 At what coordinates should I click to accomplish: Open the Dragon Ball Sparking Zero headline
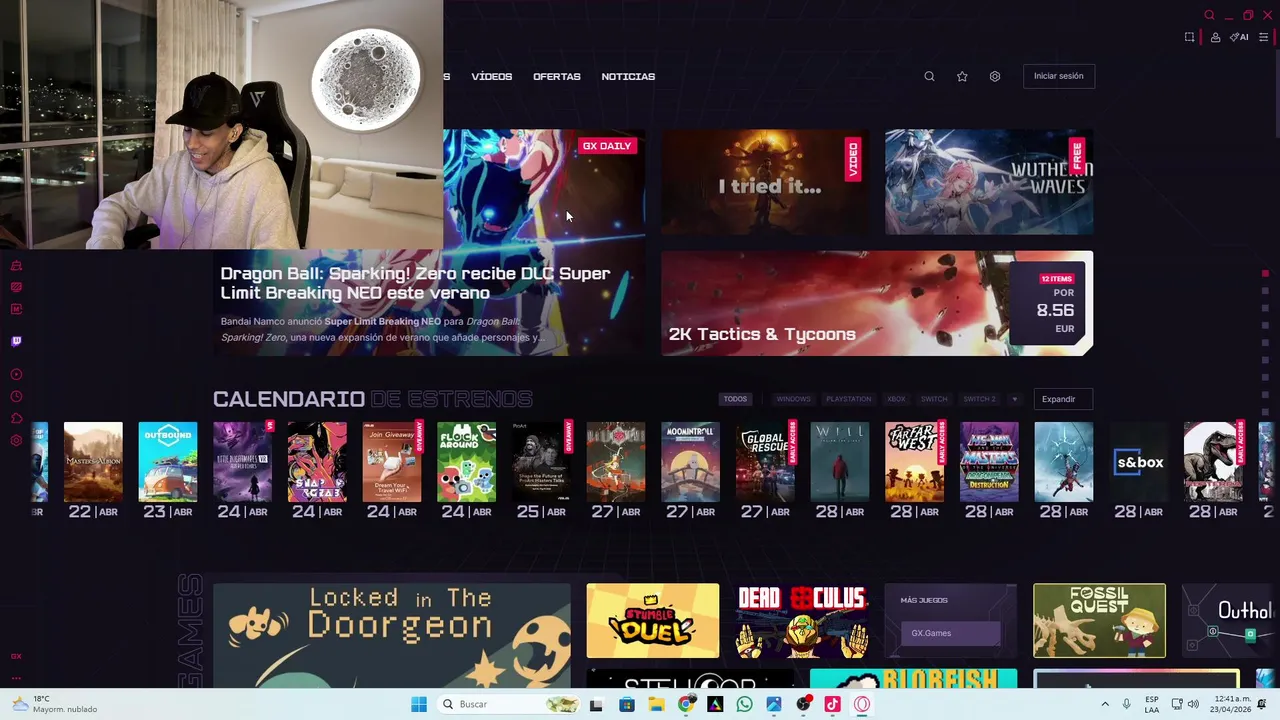tap(415, 283)
